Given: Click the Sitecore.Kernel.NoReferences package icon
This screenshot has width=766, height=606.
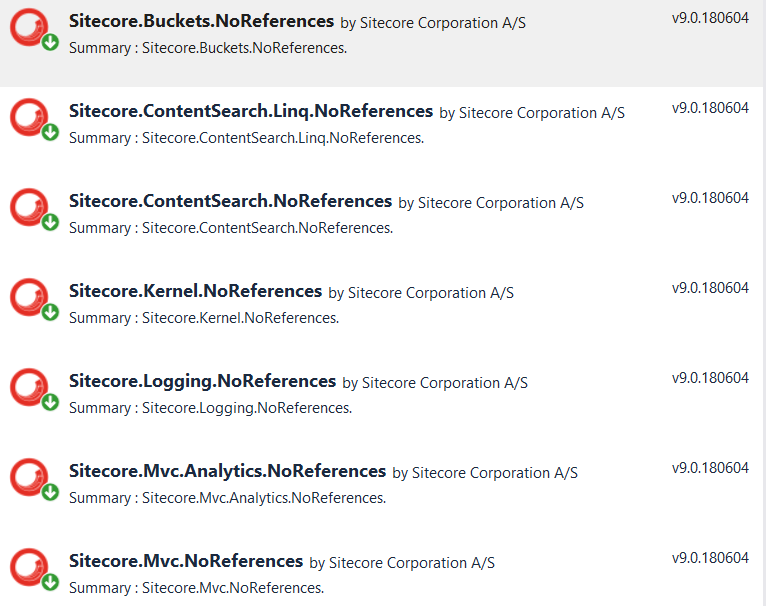Looking at the screenshot, I should pos(32,299).
